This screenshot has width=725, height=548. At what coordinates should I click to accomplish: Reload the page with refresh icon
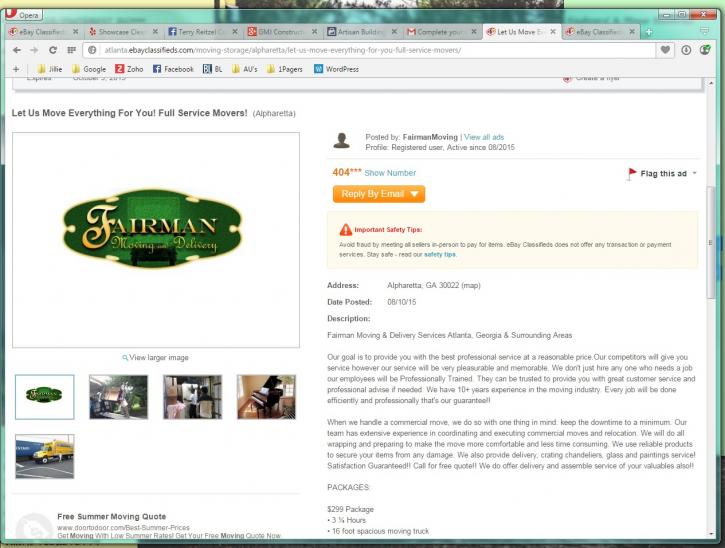[x=53, y=50]
